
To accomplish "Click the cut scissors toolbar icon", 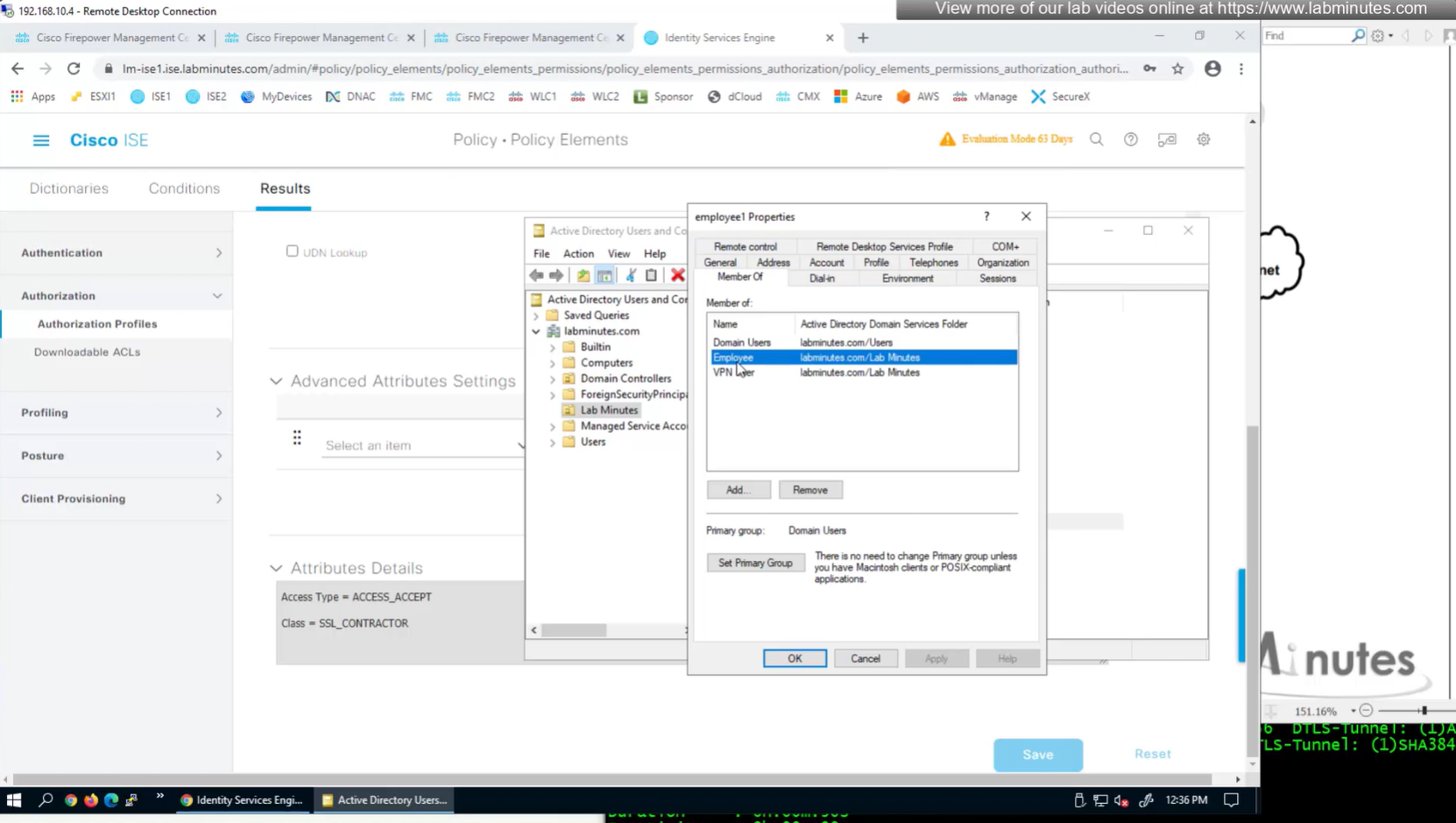I will (x=630, y=275).
